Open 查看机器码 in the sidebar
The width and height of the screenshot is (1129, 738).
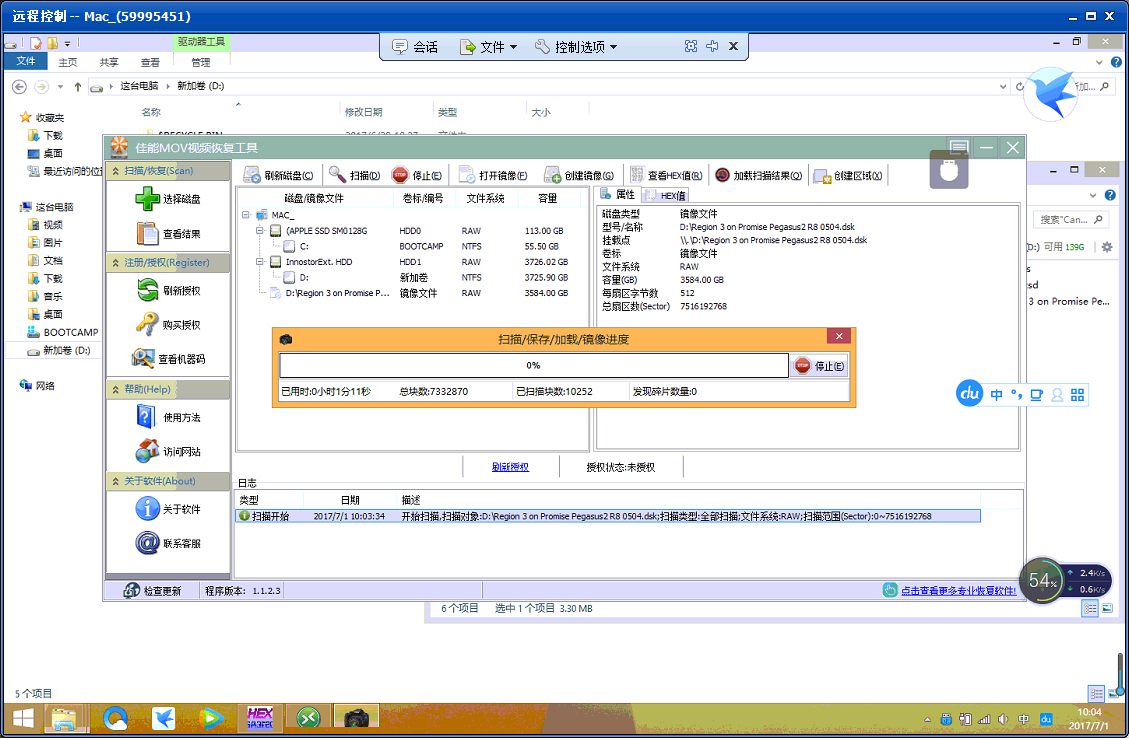tap(168, 359)
